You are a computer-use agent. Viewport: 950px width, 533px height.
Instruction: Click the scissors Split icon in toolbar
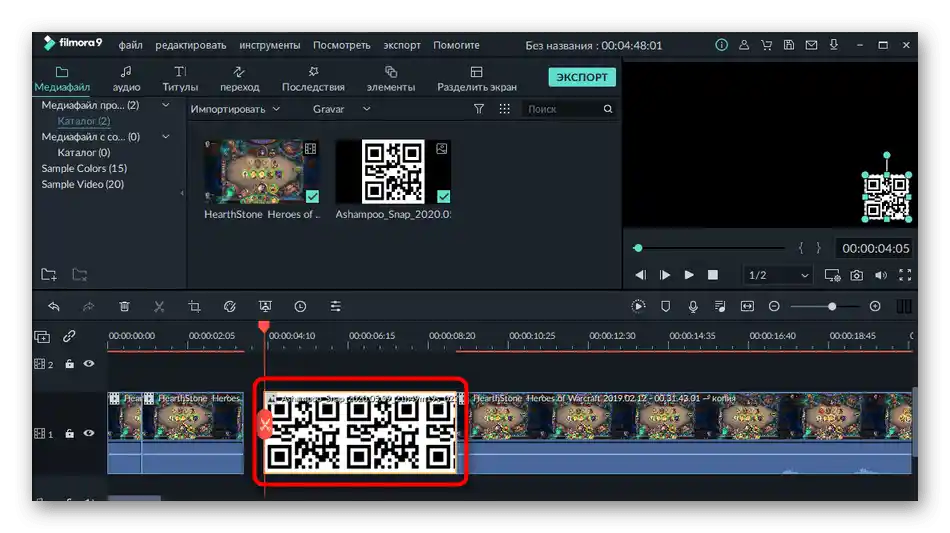(159, 306)
